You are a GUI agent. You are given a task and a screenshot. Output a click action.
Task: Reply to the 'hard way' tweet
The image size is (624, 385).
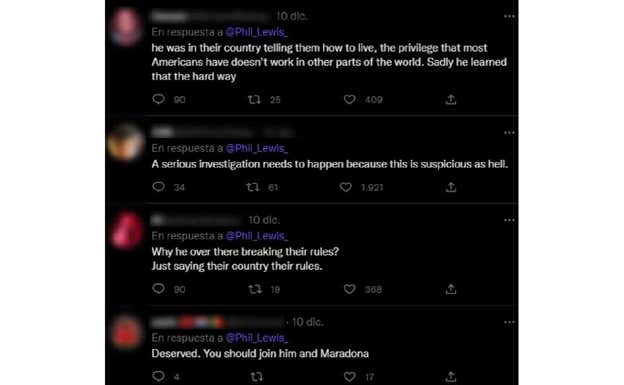(158, 99)
